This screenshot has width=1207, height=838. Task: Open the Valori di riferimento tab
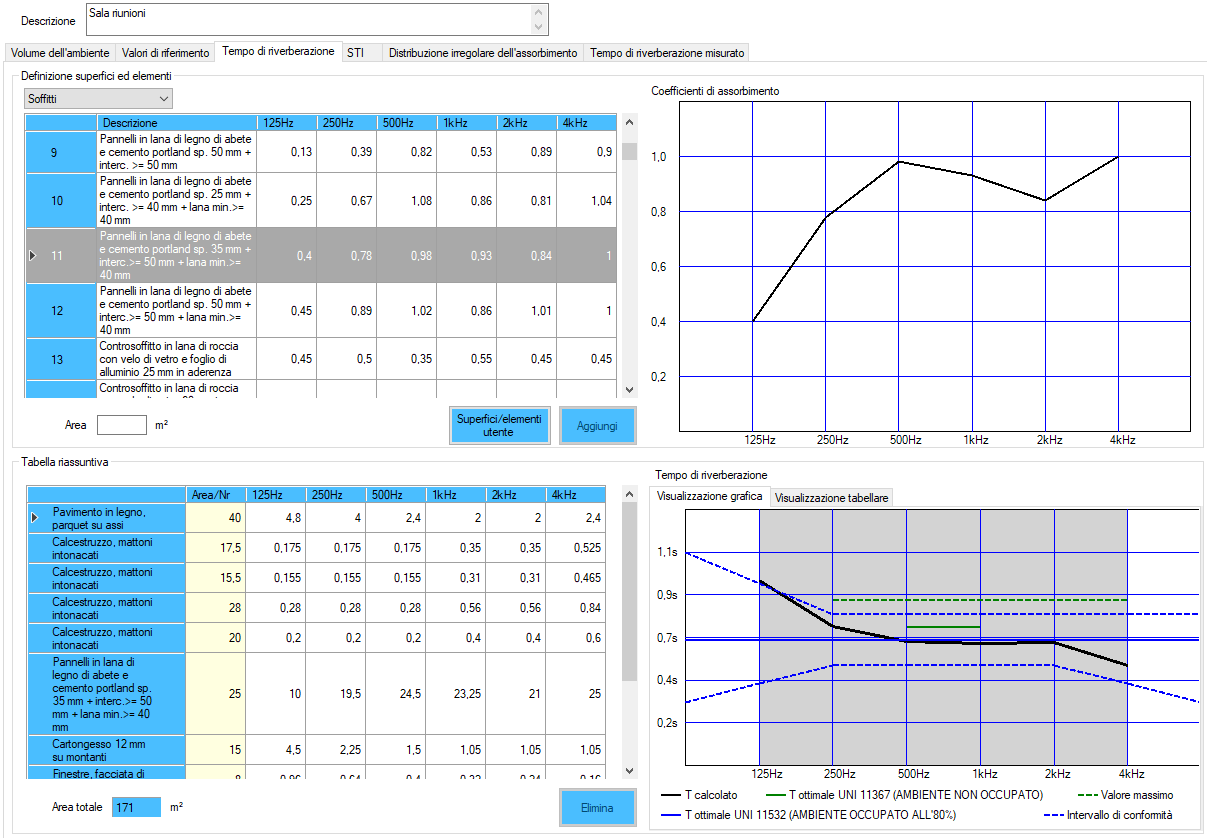click(x=166, y=53)
